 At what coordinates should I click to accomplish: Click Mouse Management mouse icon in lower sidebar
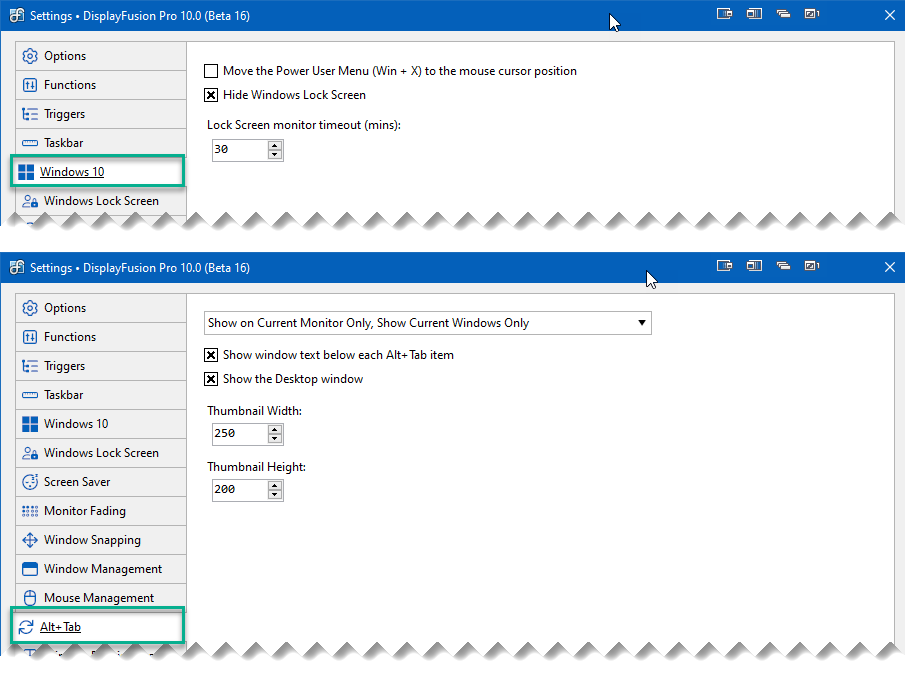(30, 598)
